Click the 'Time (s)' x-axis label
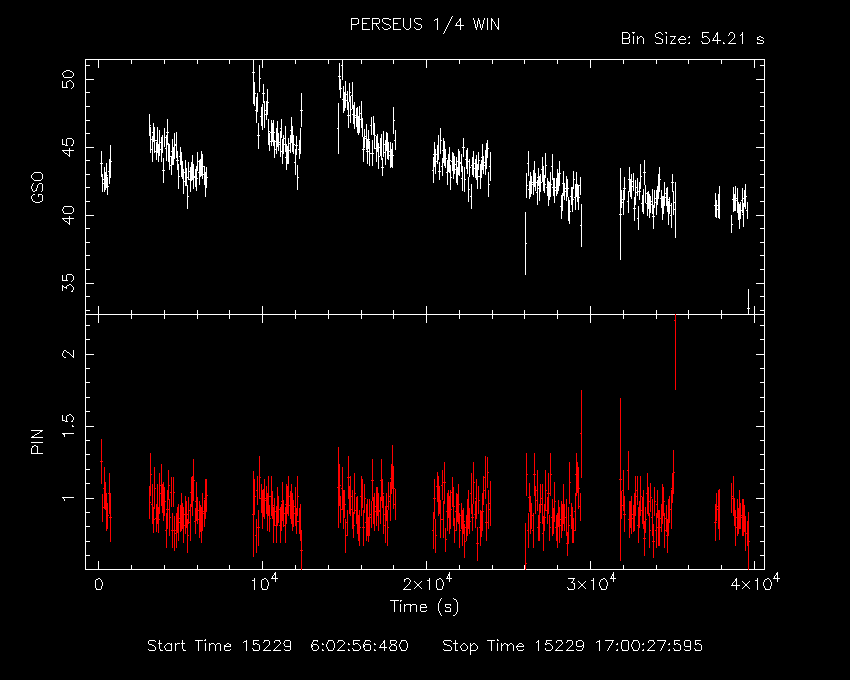Image resolution: width=850 pixels, height=680 pixels. point(424,606)
